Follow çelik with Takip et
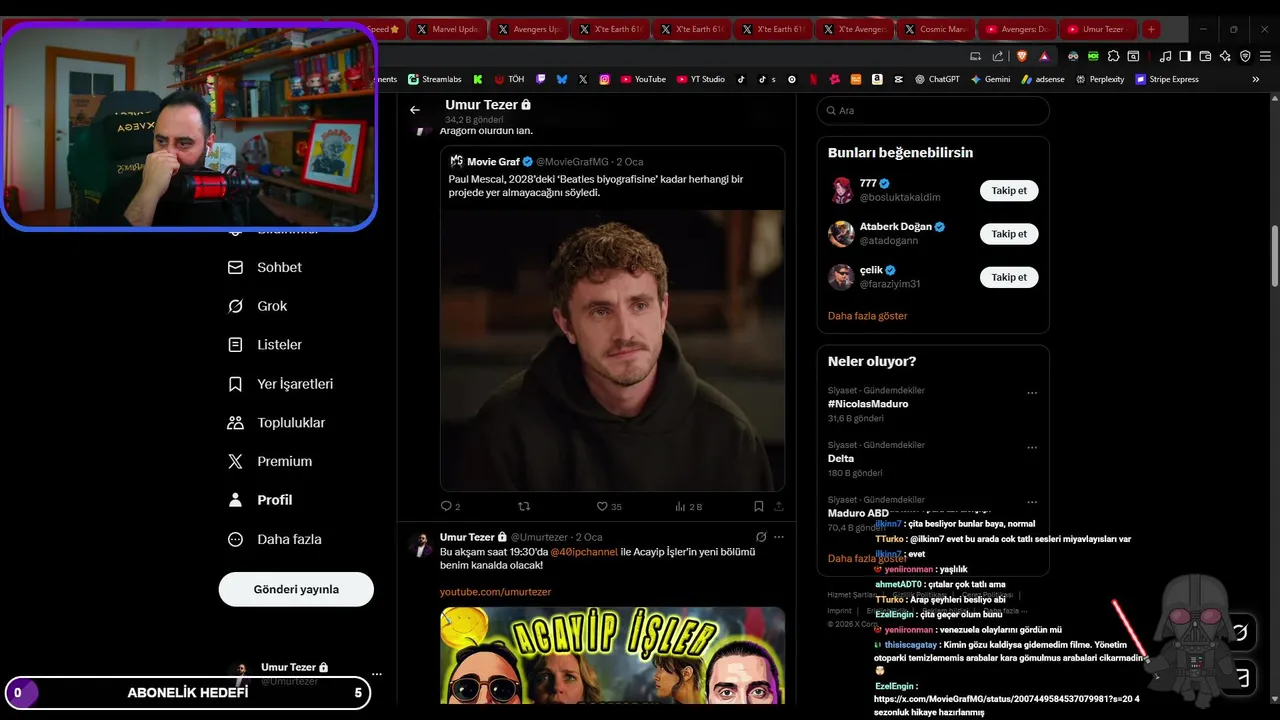 [1009, 277]
